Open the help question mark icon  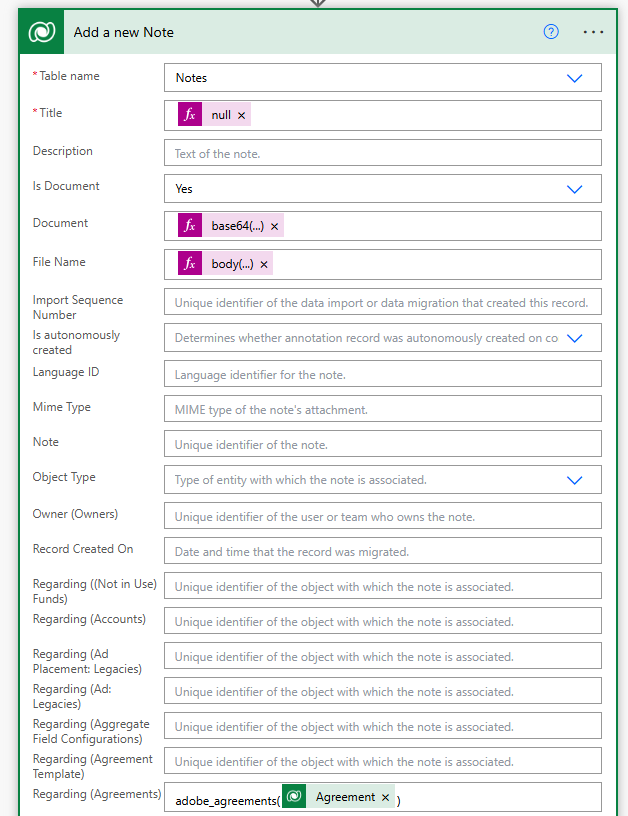click(x=551, y=32)
